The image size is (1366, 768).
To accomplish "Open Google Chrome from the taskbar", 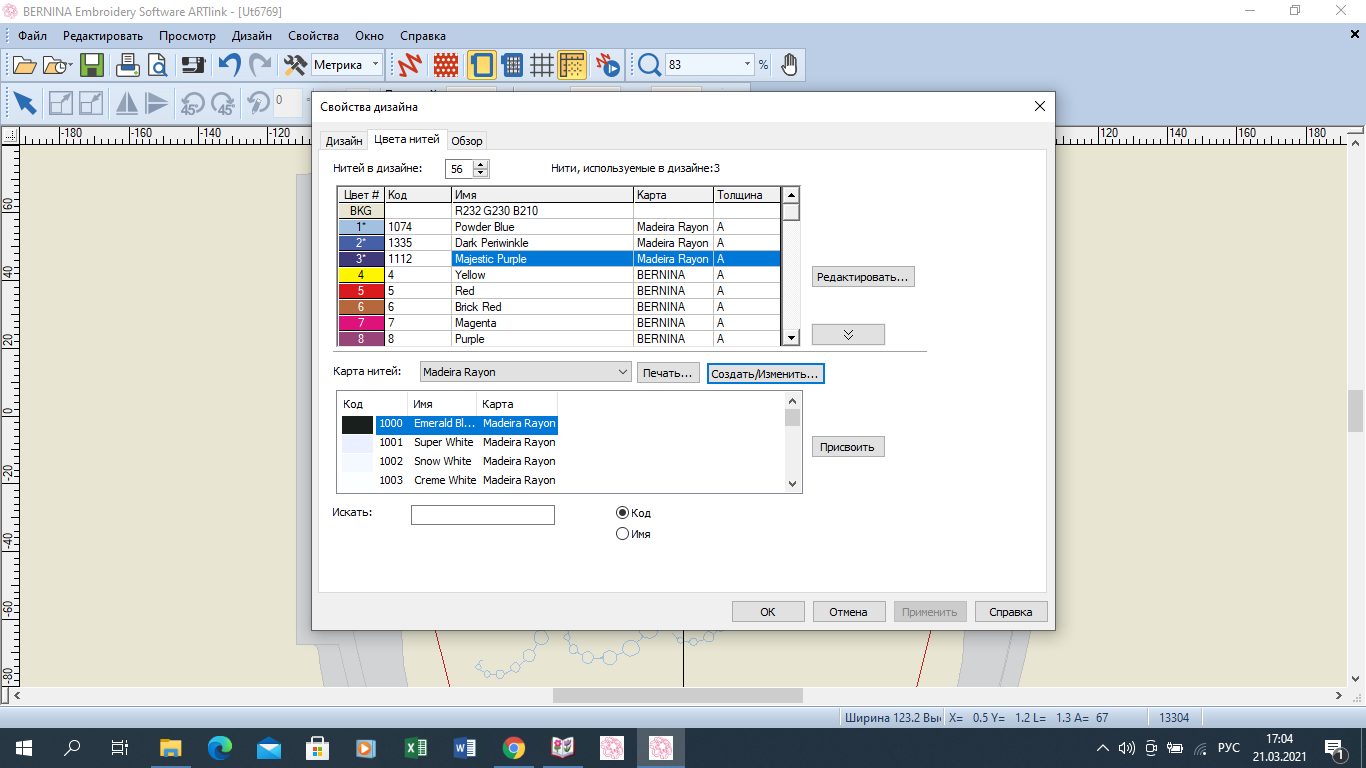I will 514,748.
